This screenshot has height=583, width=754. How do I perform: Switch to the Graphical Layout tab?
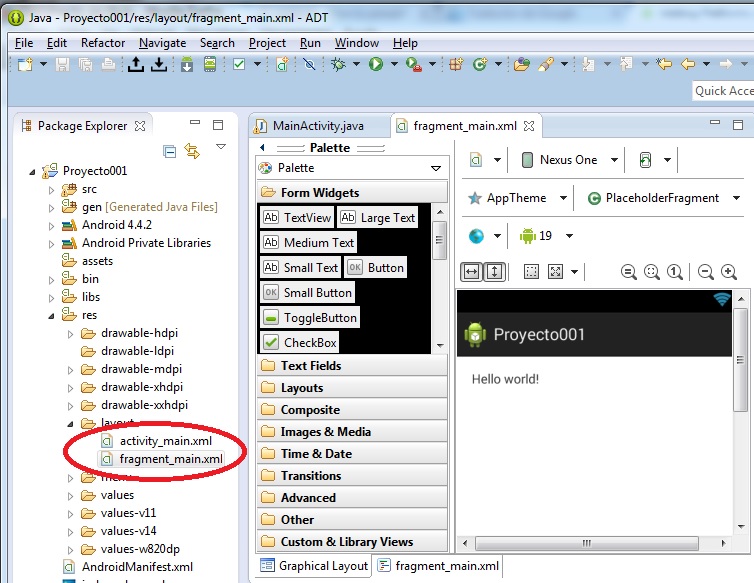pos(314,566)
